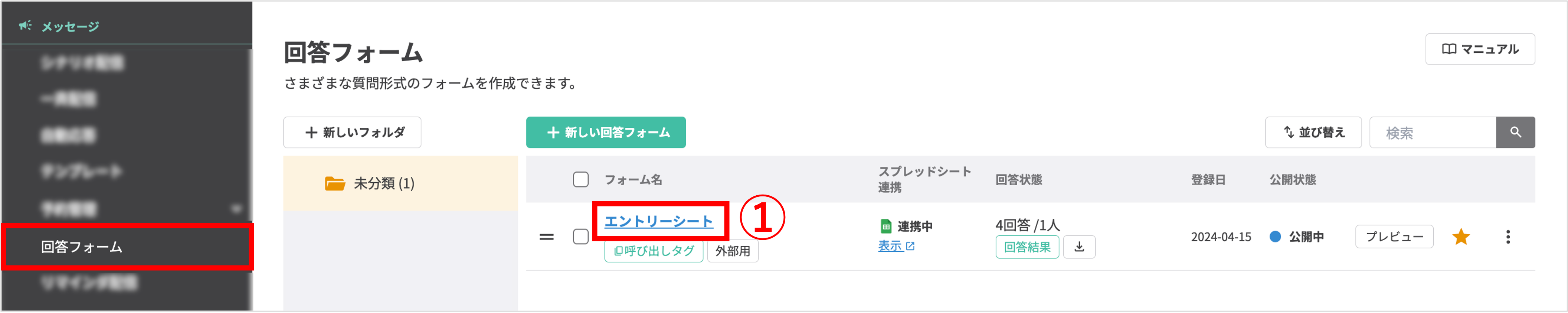This screenshot has width=1568, height=313.
Task: Open 回答フォーム in the sidebar menu
Action: point(82,247)
